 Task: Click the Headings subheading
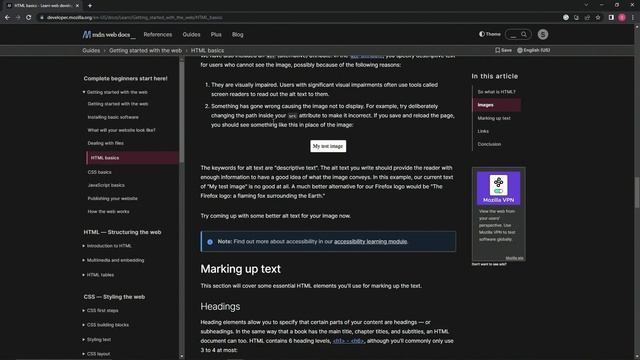coord(220,307)
